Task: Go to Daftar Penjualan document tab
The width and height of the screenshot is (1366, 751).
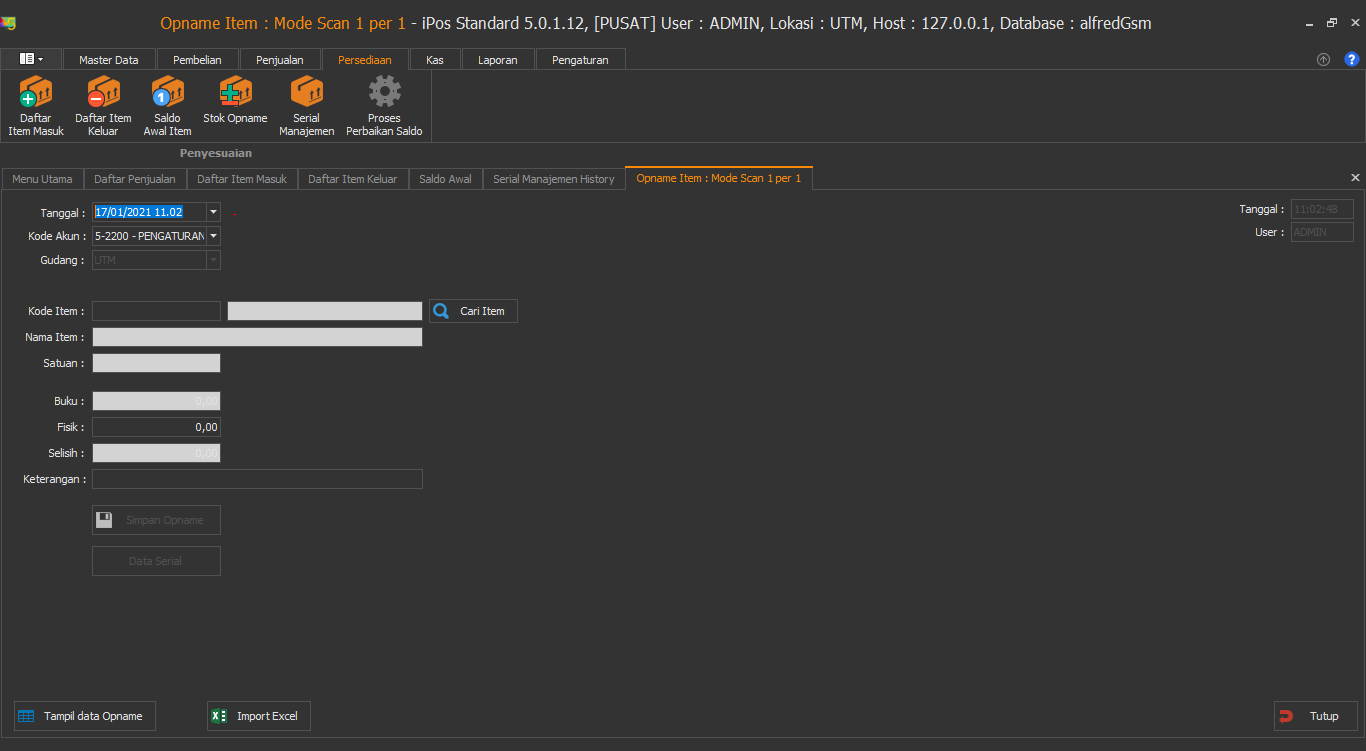Action: tap(135, 179)
